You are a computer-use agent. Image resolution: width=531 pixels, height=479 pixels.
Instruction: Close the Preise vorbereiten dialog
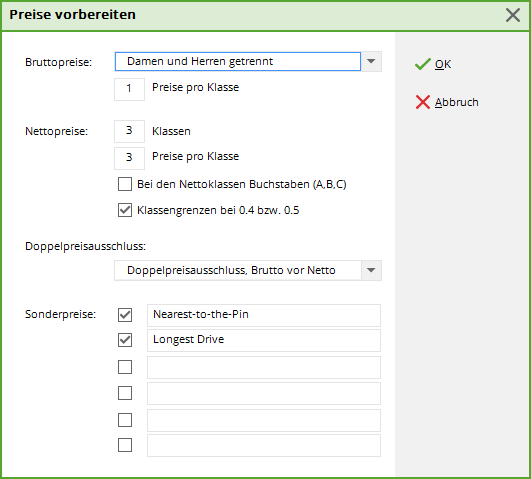(513, 15)
